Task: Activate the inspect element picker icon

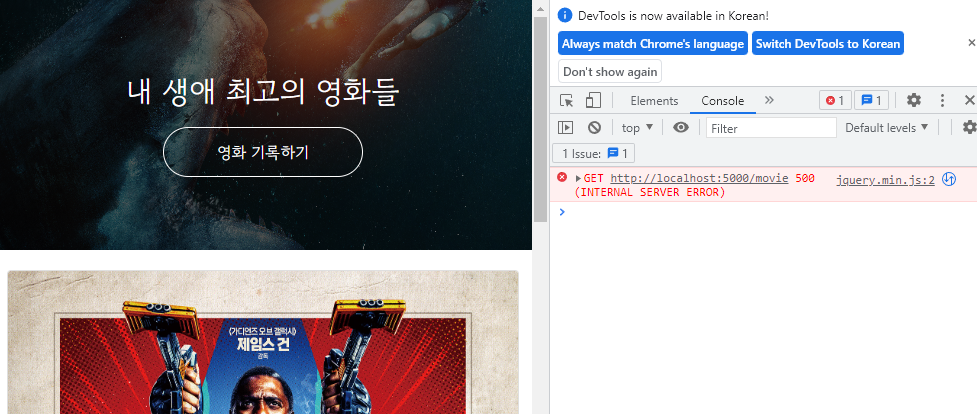Action: pos(566,100)
